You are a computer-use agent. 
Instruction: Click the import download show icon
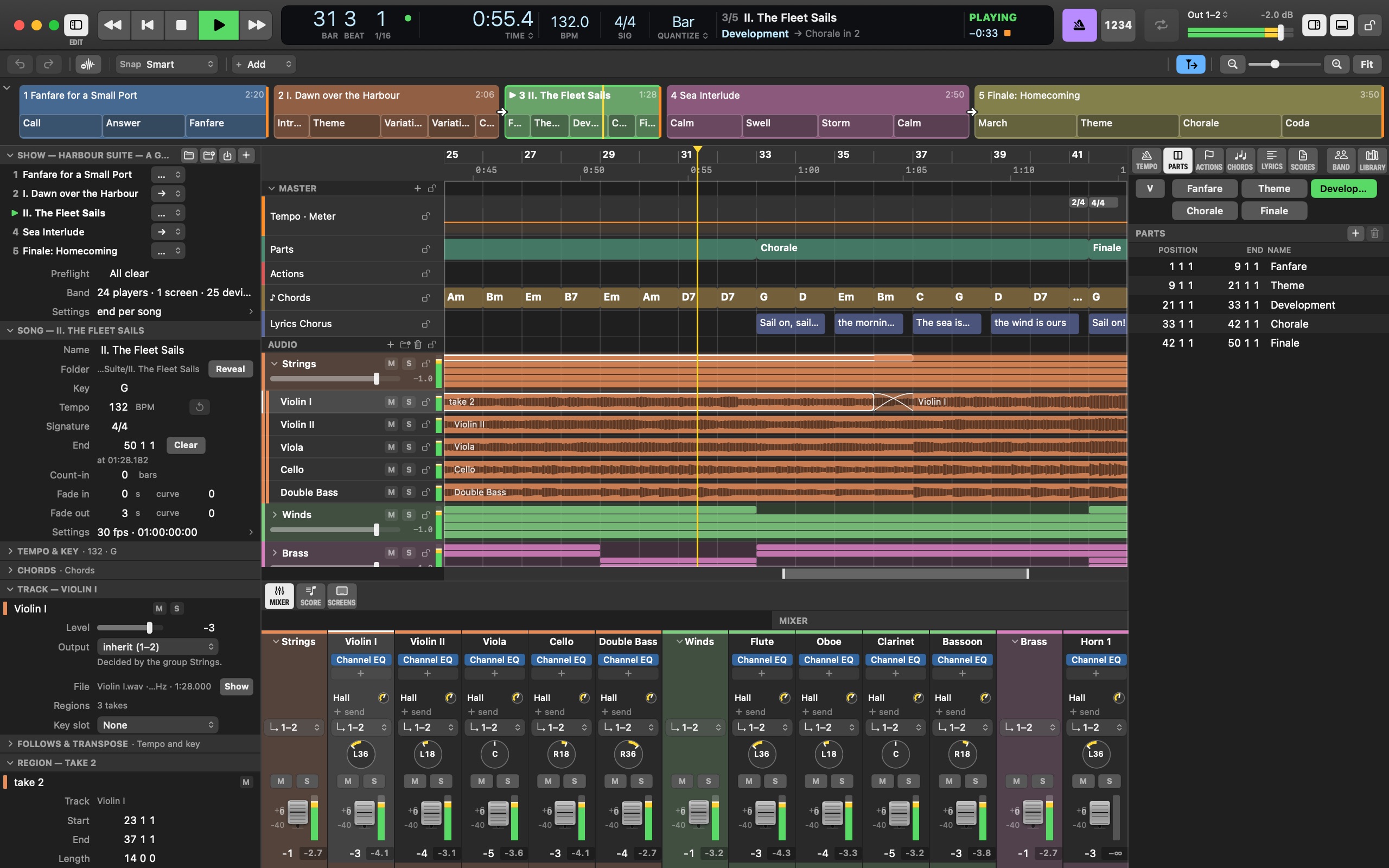tap(227, 155)
